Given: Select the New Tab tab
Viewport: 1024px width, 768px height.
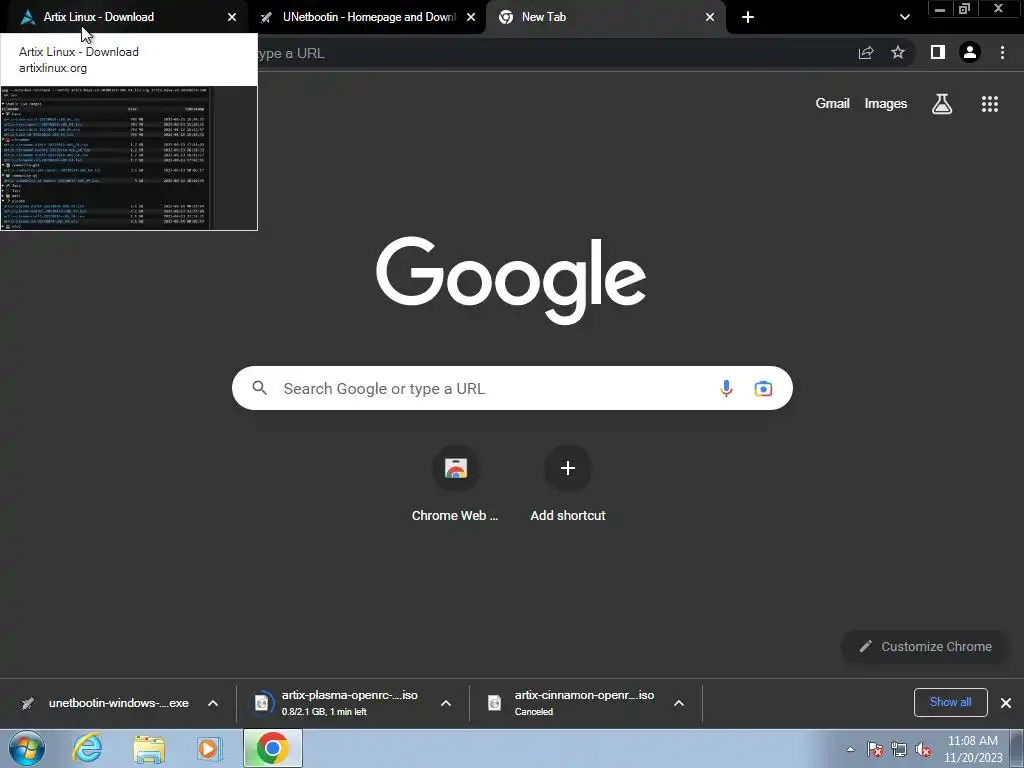Looking at the screenshot, I should click(x=605, y=17).
